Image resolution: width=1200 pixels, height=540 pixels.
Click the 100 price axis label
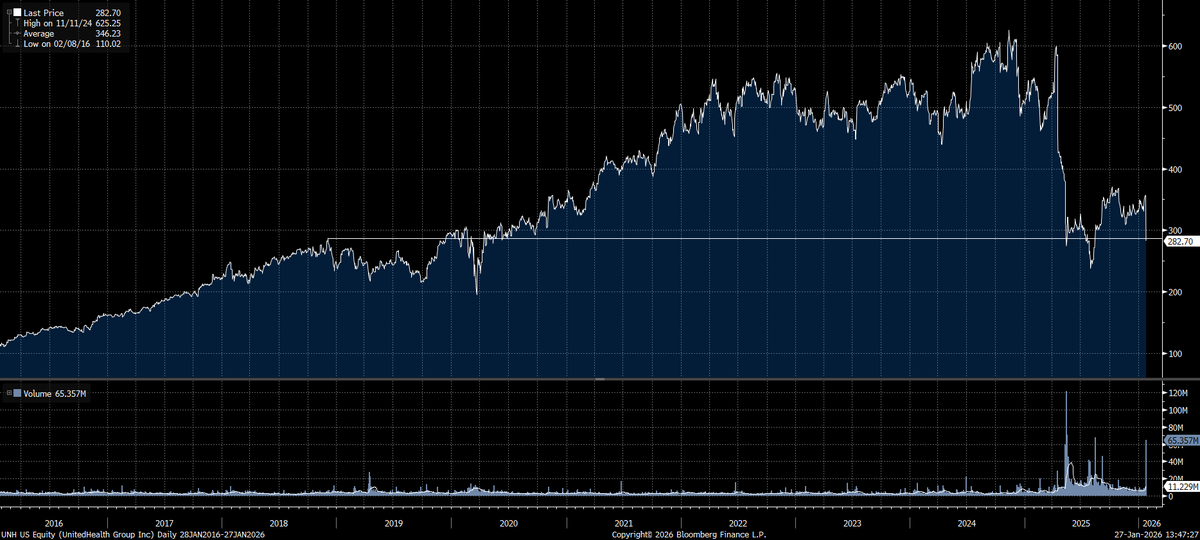pyautogui.click(x=1174, y=353)
